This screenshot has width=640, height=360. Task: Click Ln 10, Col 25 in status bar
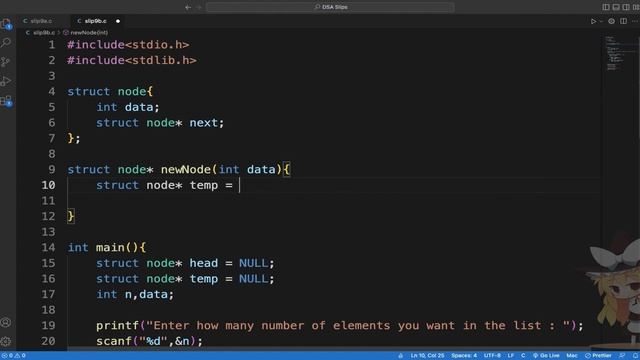pos(427,356)
